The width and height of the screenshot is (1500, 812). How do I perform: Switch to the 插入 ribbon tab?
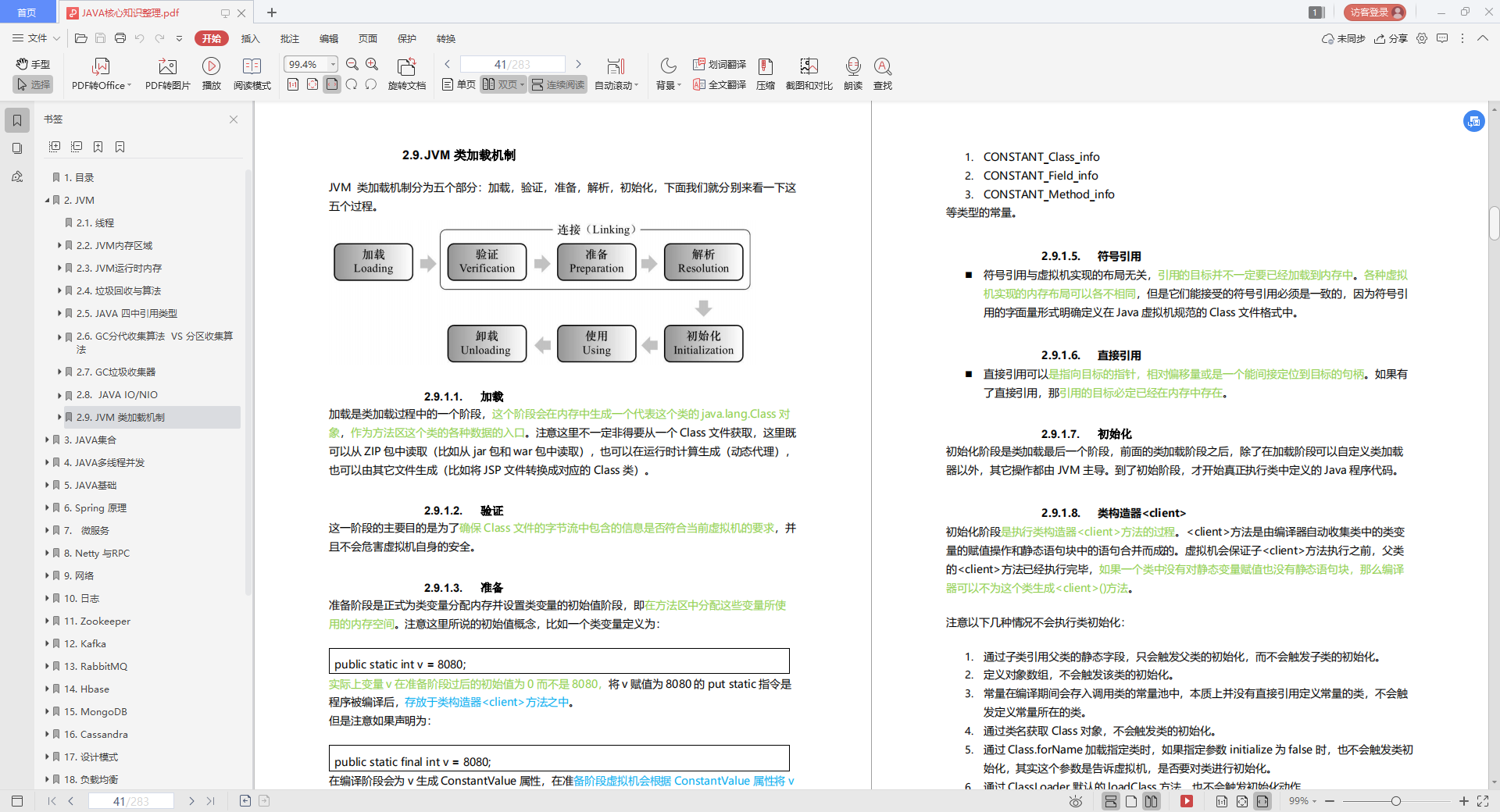click(250, 38)
